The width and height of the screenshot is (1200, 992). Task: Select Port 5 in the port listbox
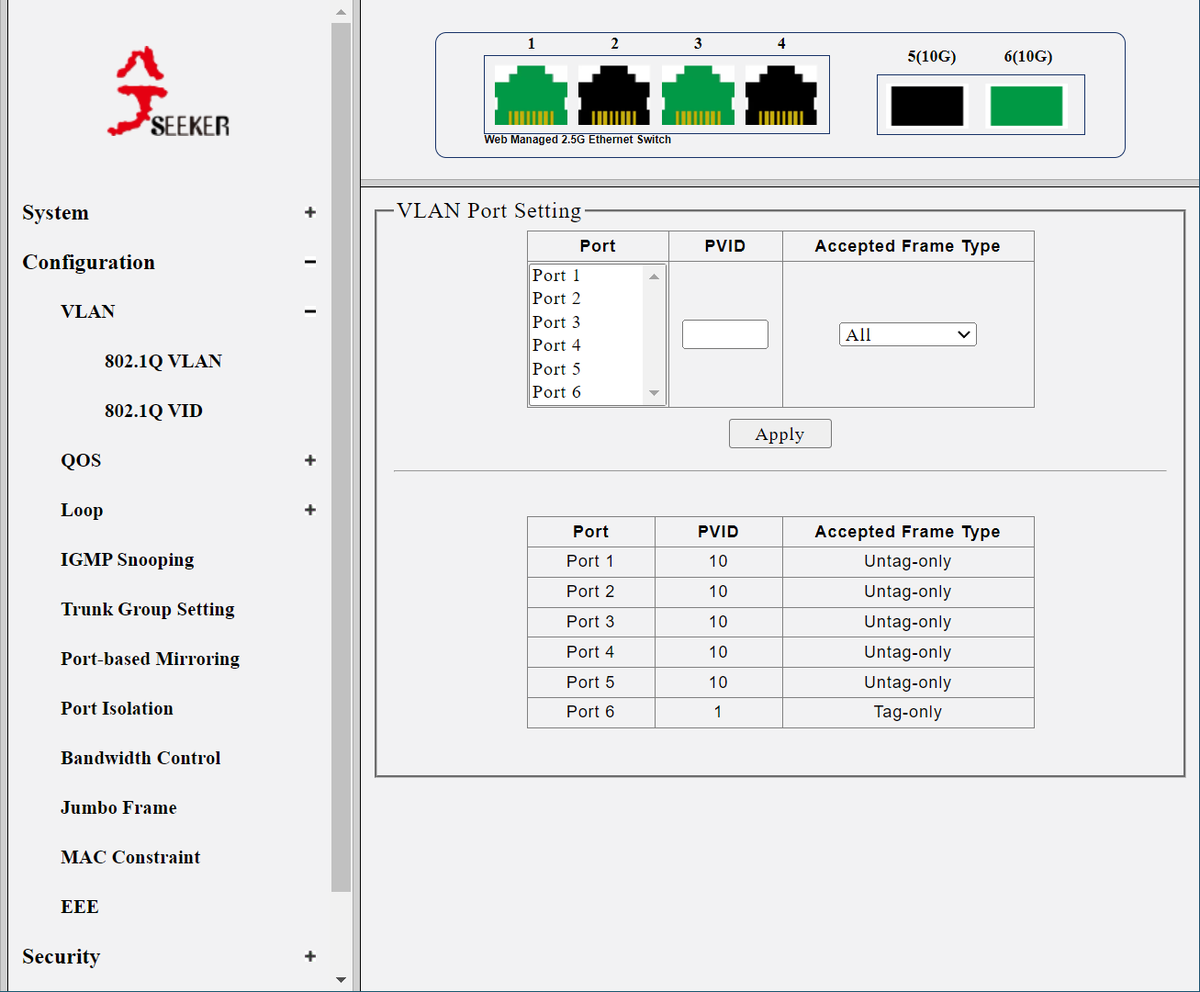pos(588,369)
